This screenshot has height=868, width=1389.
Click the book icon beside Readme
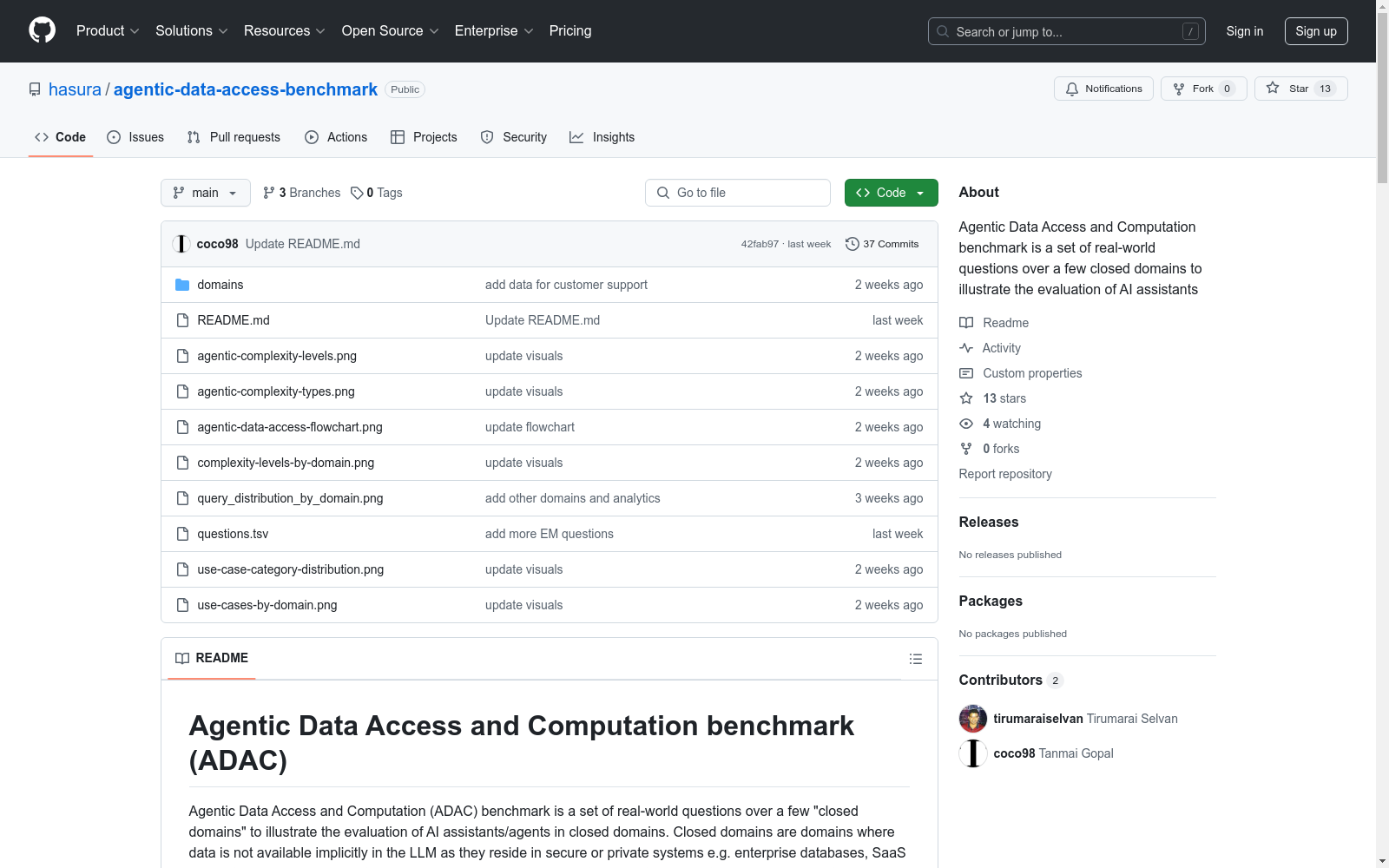[x=966, y=323]
